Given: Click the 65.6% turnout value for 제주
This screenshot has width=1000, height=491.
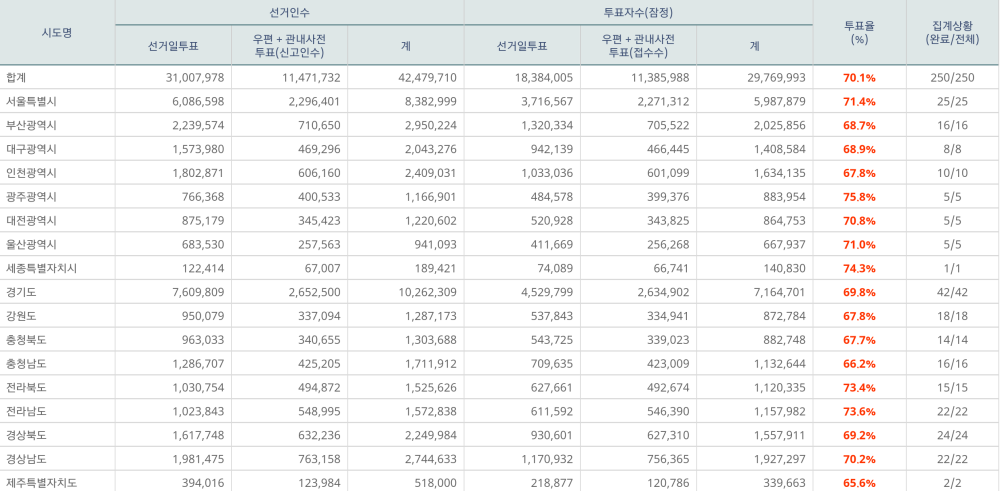Looking at the screenshot, I should pos(859,483).
